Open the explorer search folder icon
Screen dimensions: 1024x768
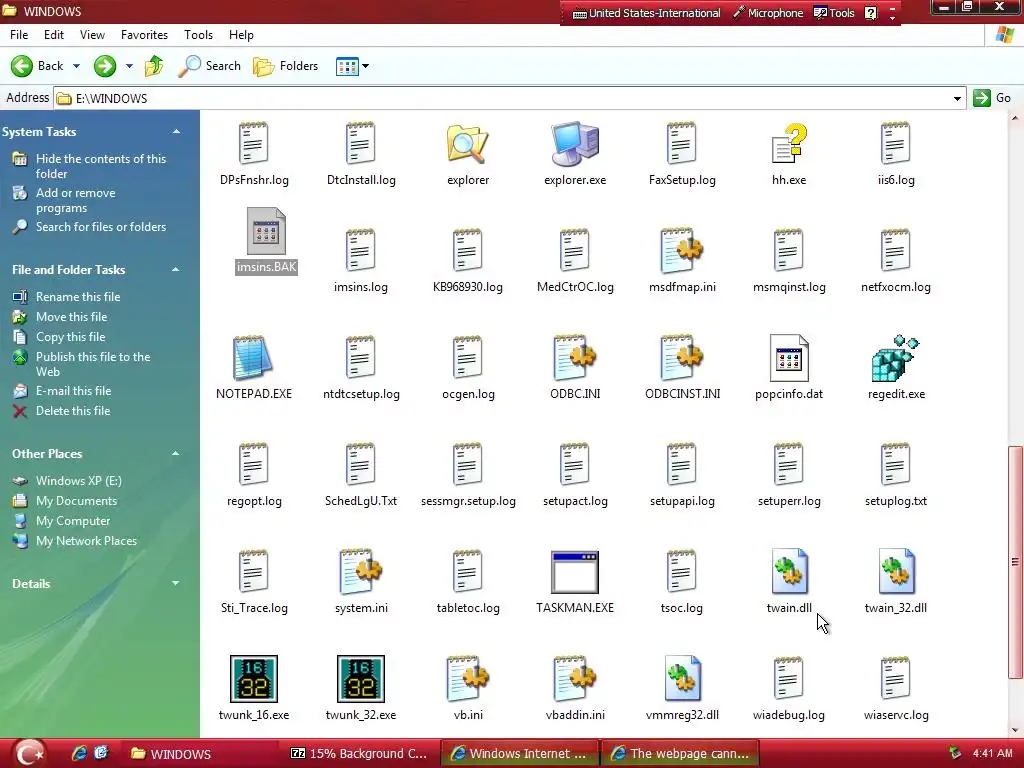[468, 144]
